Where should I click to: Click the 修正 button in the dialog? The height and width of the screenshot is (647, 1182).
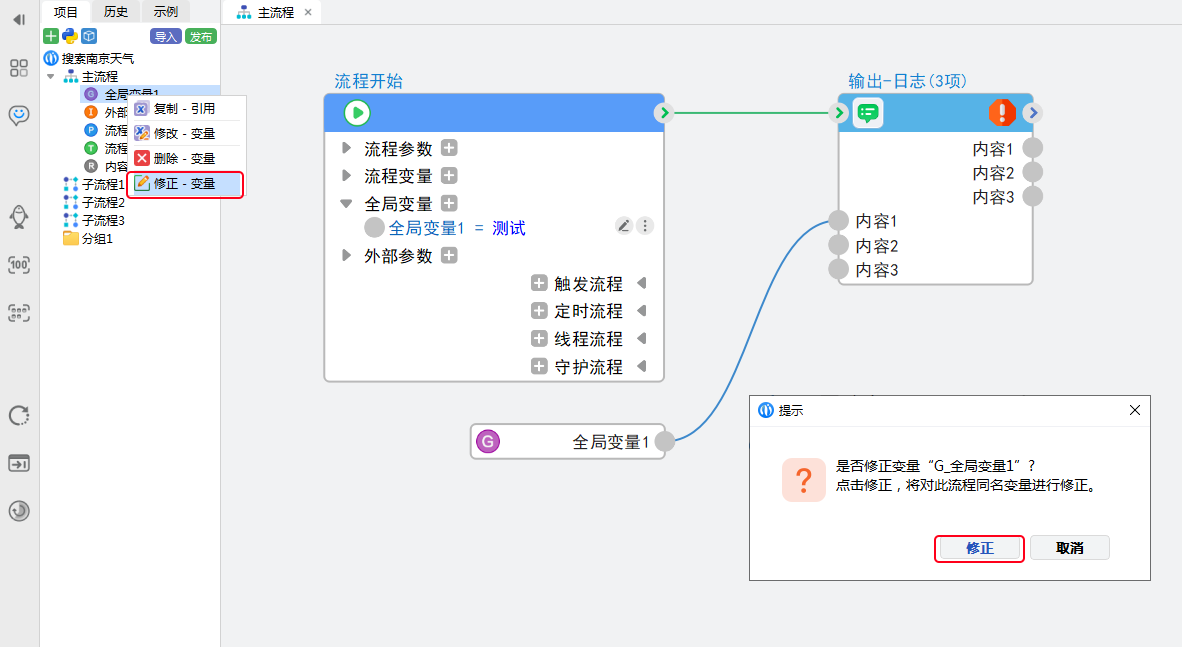(979, 548)
